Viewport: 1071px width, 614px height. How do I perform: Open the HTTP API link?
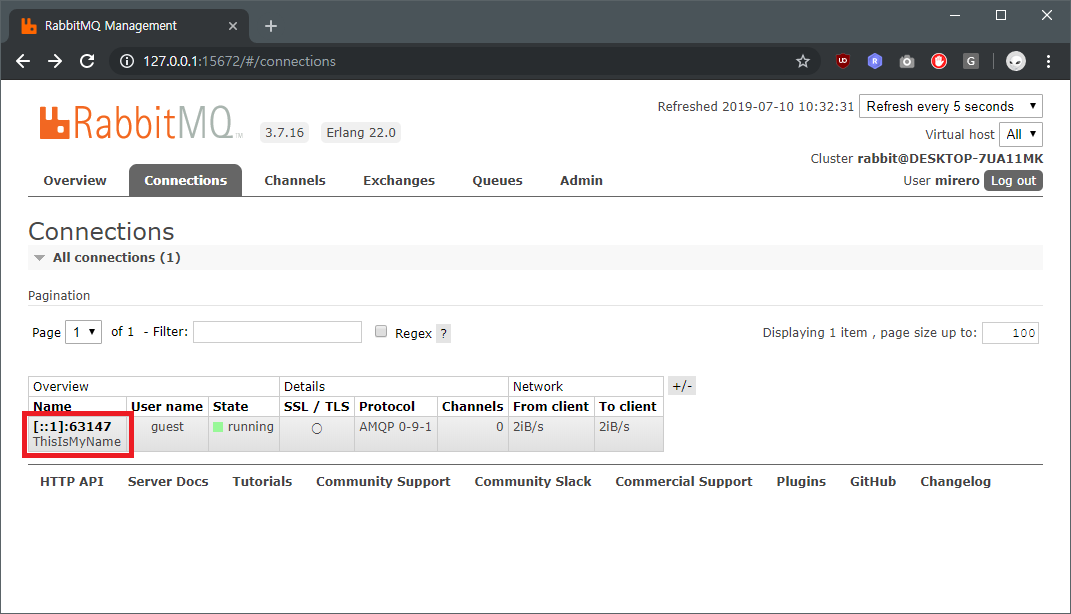[x=72, y=482]
